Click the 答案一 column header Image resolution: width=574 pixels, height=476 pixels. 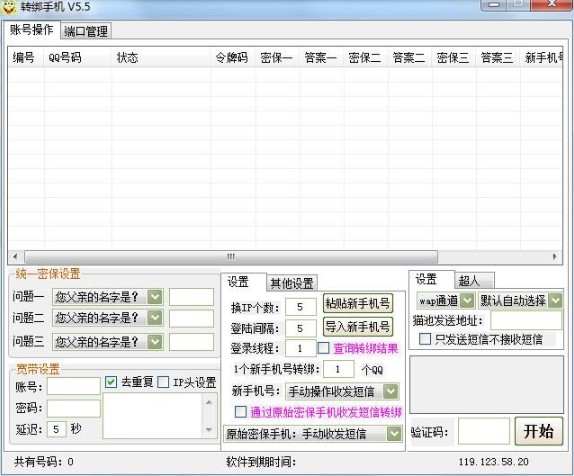tap(321, 57)
